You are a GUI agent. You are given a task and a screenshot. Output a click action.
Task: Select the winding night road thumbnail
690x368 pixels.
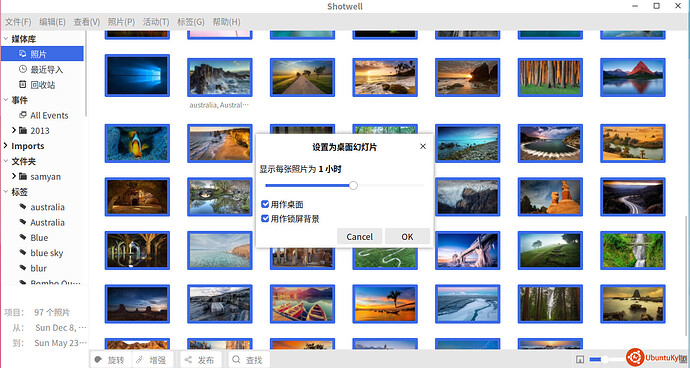633,196
